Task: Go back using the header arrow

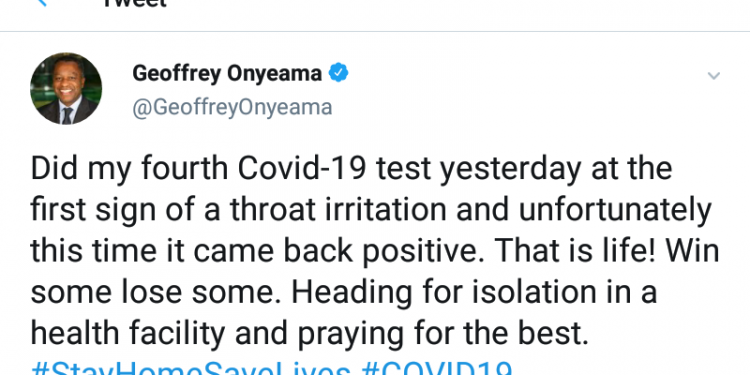Action: (x=41, y=2)
